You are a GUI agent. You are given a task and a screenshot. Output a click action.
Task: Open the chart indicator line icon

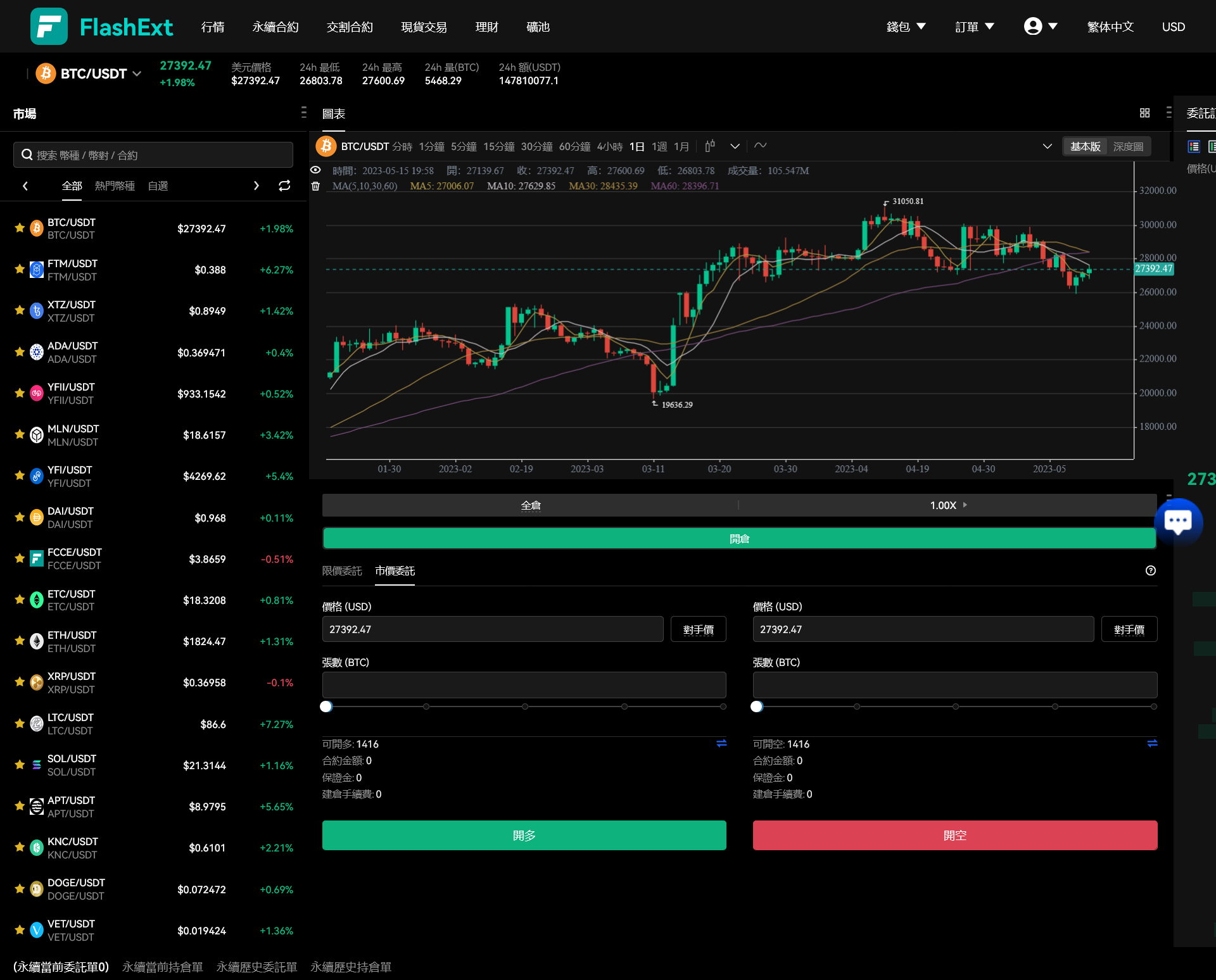point(761,146)
